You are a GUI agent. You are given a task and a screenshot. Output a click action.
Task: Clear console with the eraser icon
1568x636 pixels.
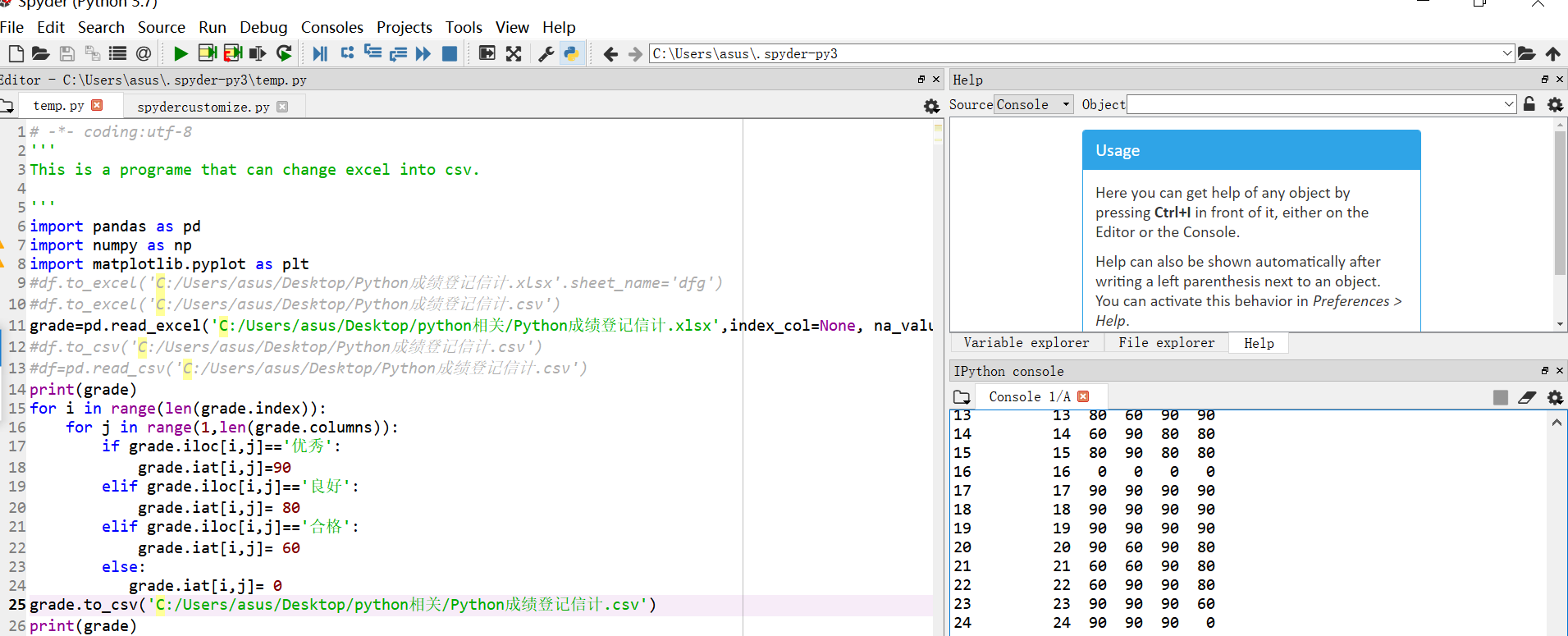click(x=1527, y=397)
